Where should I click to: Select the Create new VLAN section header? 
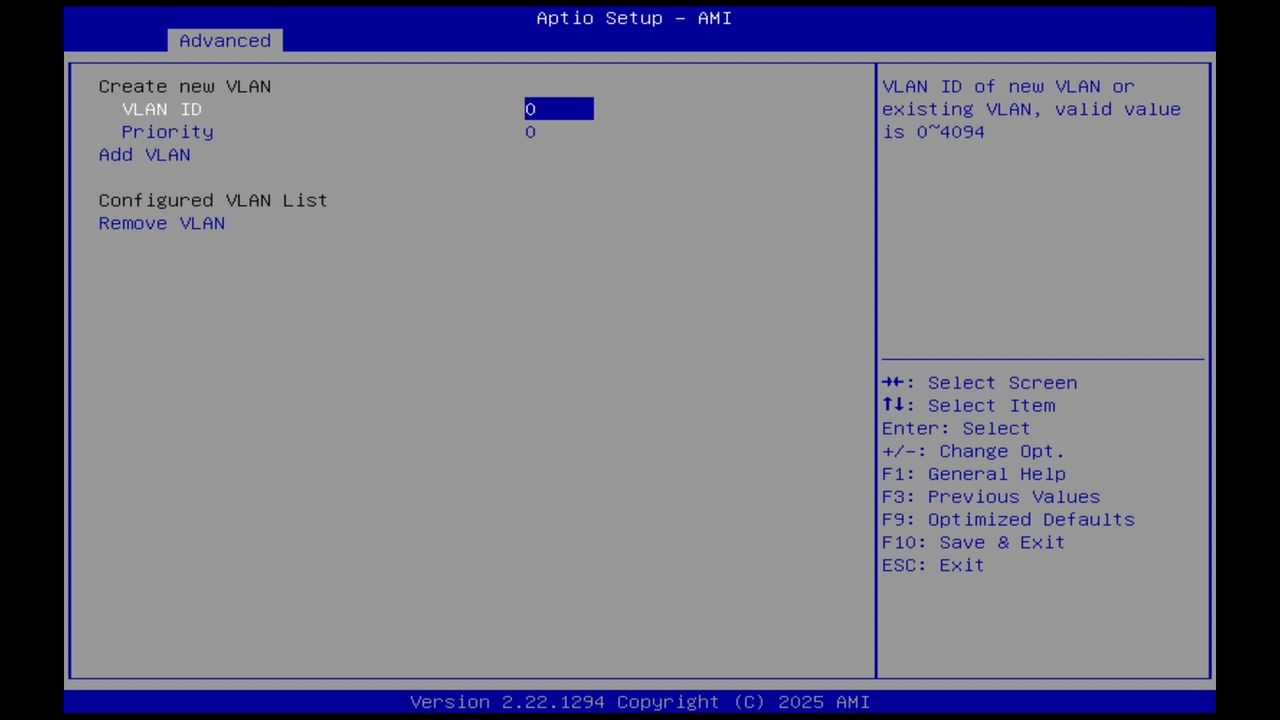184,86
